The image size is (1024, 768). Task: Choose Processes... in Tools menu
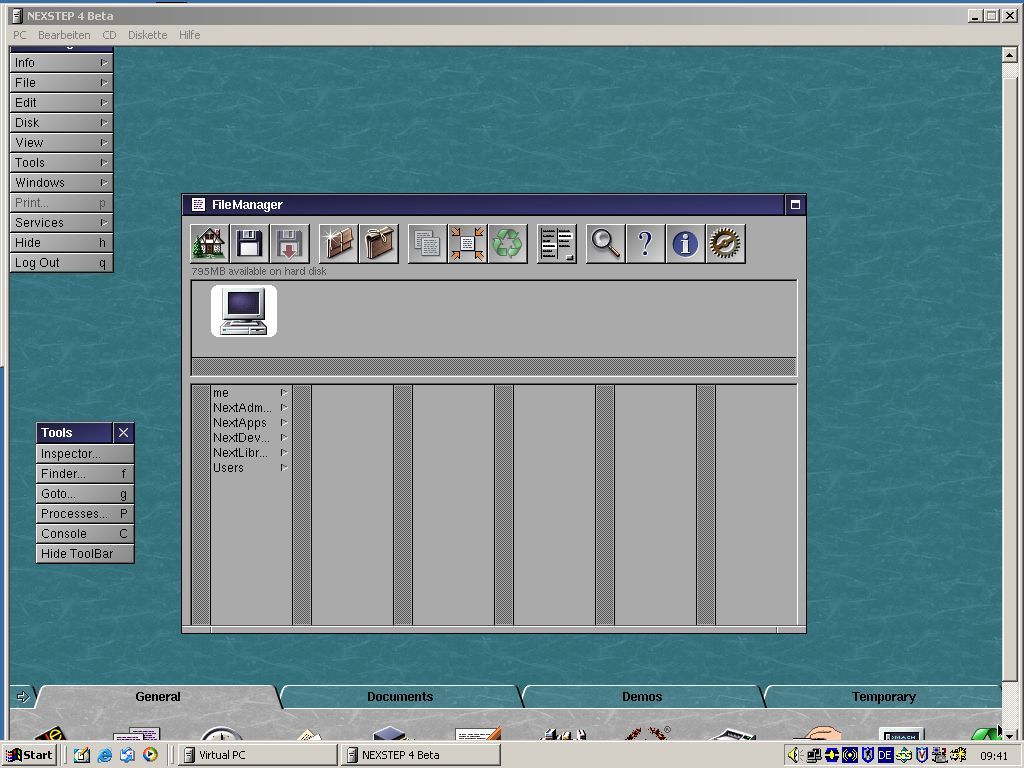85,513
